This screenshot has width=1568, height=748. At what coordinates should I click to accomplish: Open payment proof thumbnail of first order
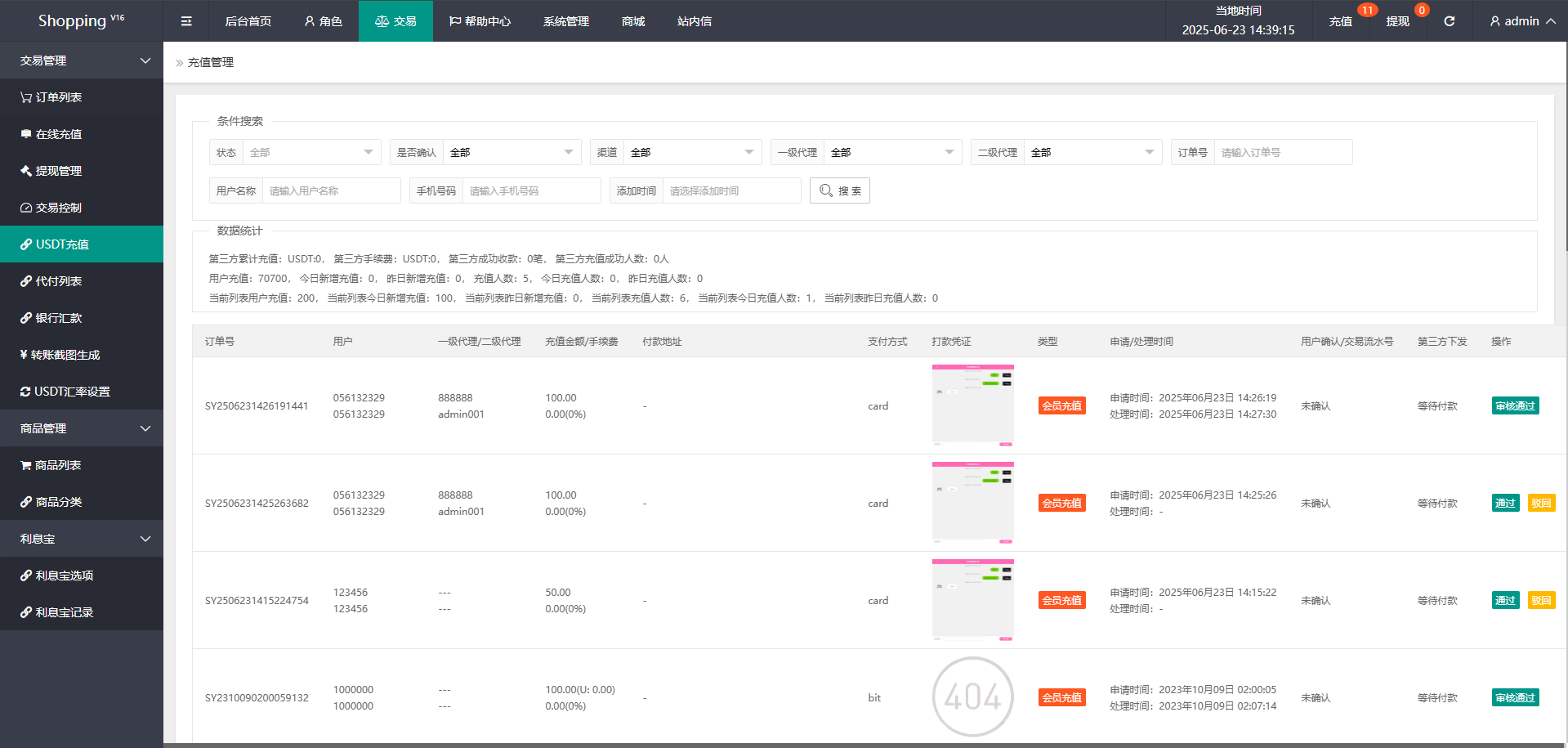point(972,405)
